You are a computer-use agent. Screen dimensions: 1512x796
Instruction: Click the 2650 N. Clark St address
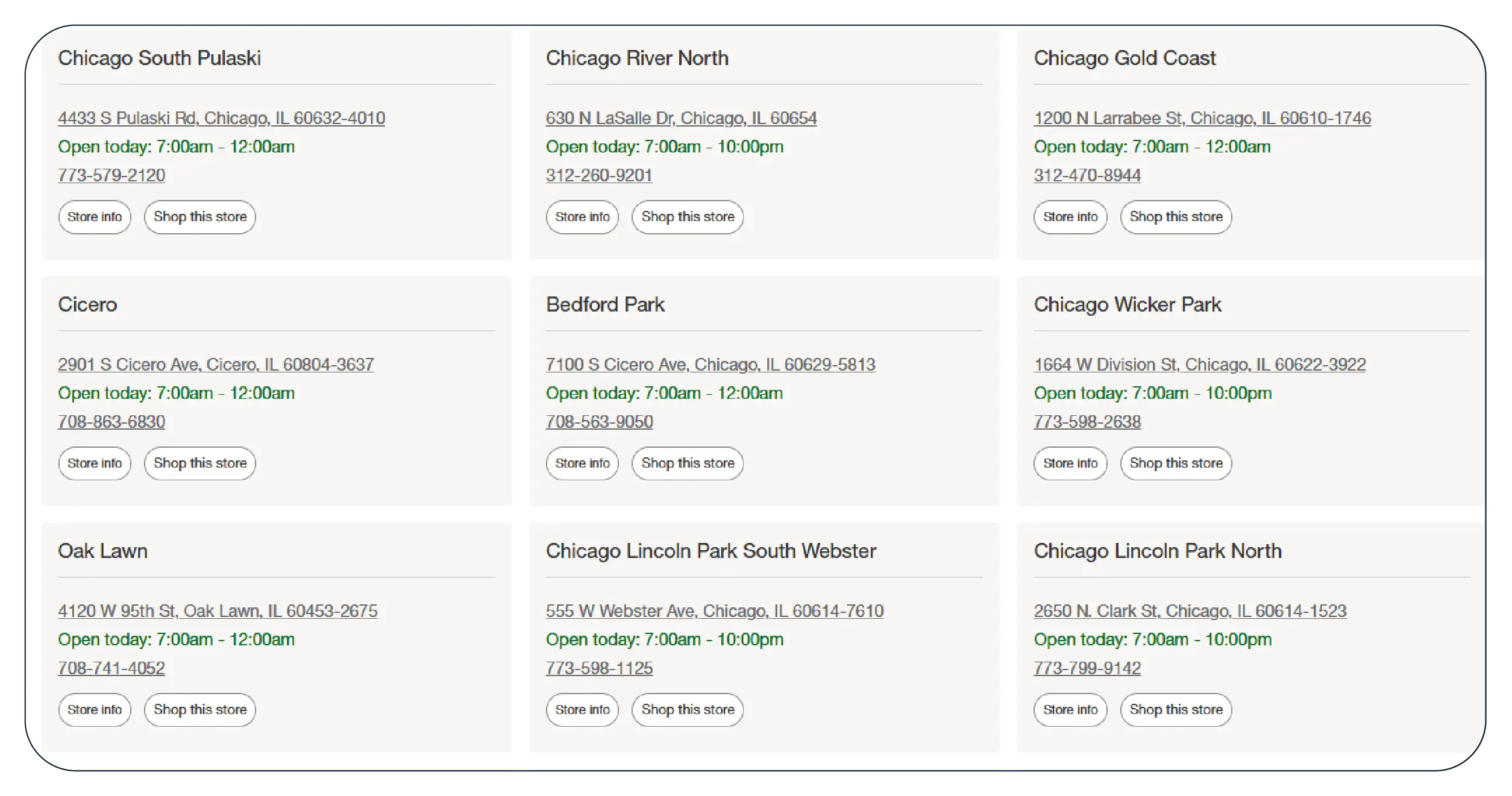coord(1190,611)
